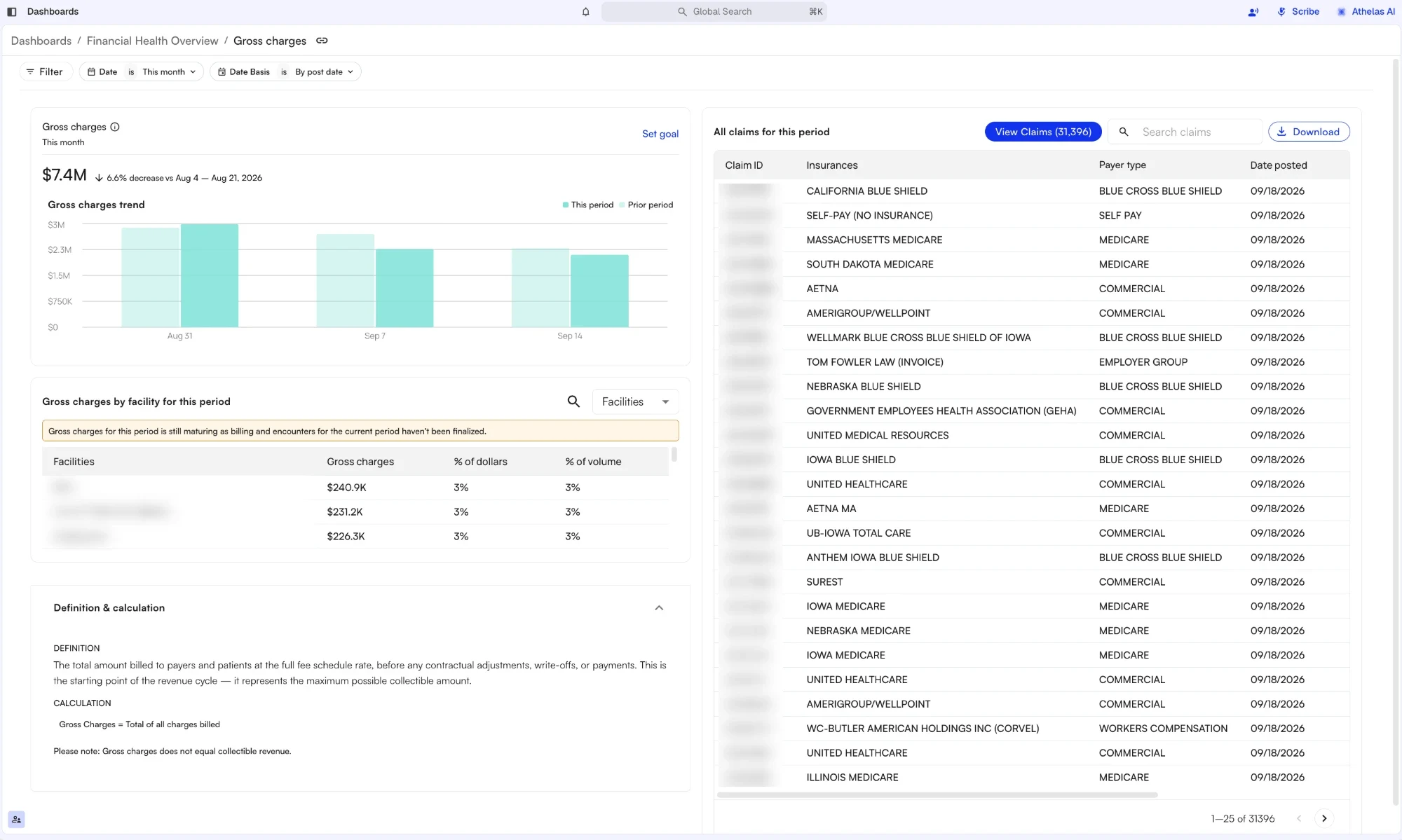Select the SELF-PAY (NO INSURANCE) claim row
Viewport: 1402px width, 840px height.
[1032, 216]
